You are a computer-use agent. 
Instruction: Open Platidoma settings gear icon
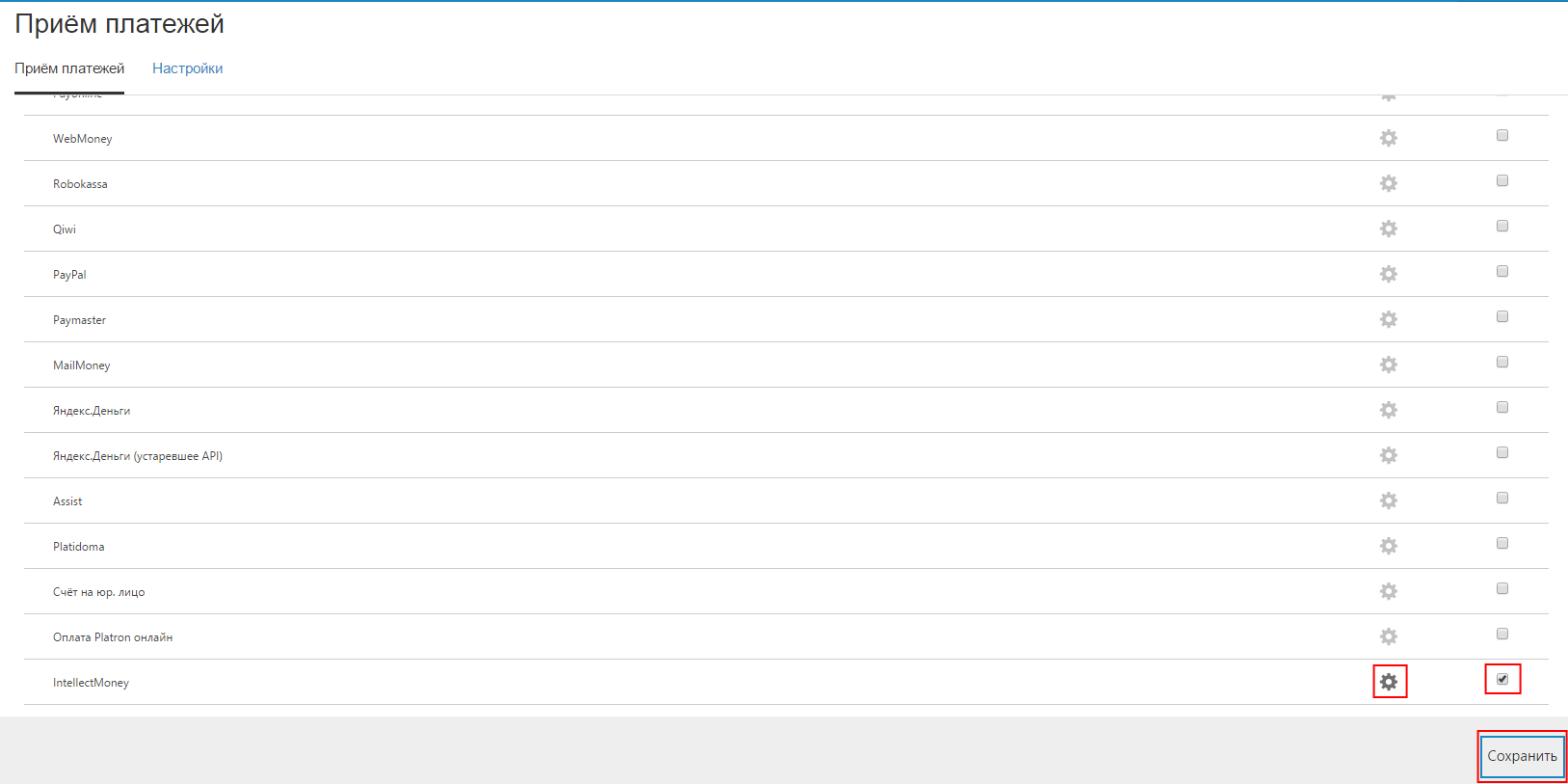pos(1388,546)
